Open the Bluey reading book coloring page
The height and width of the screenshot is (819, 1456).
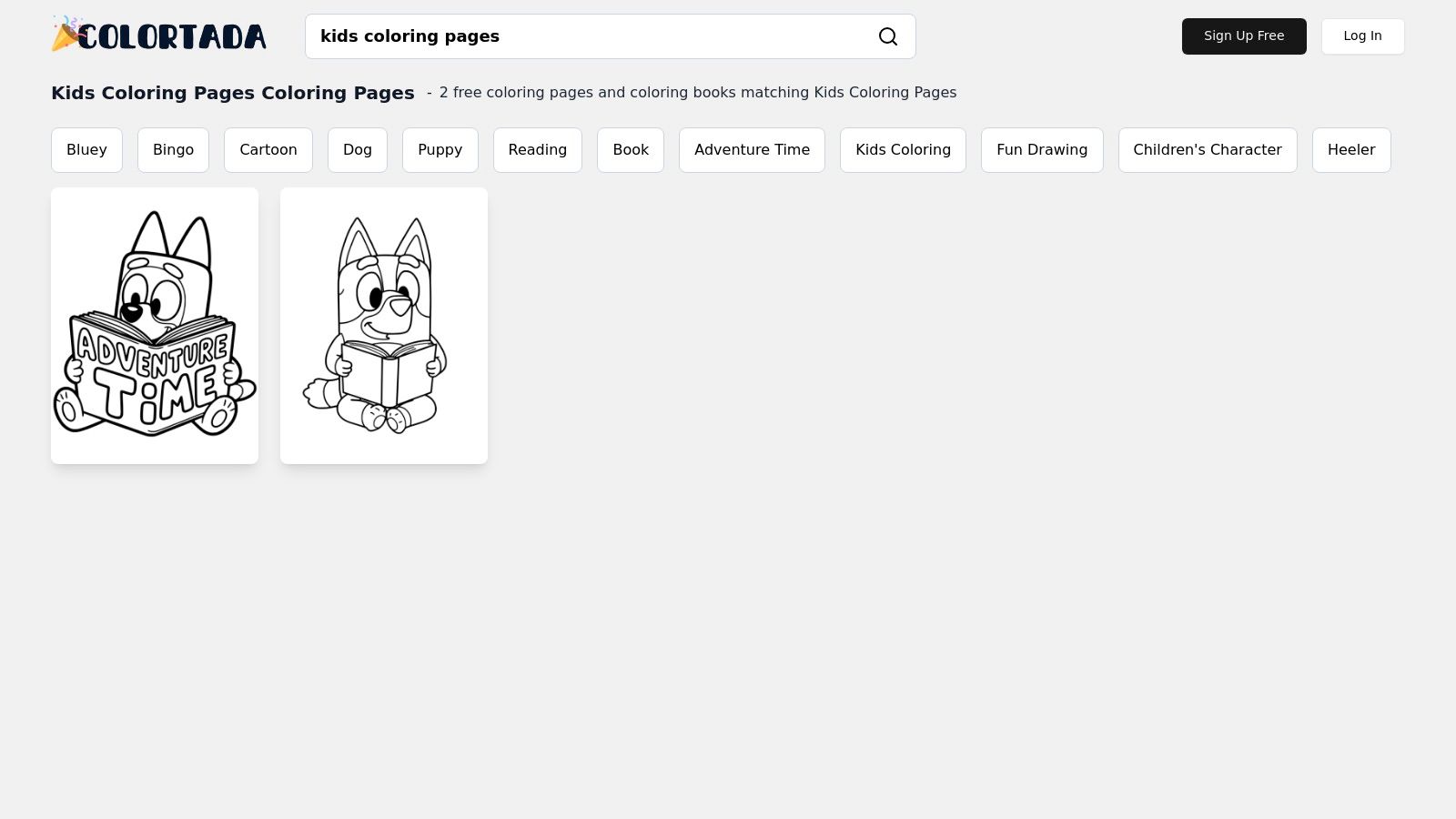384,325
